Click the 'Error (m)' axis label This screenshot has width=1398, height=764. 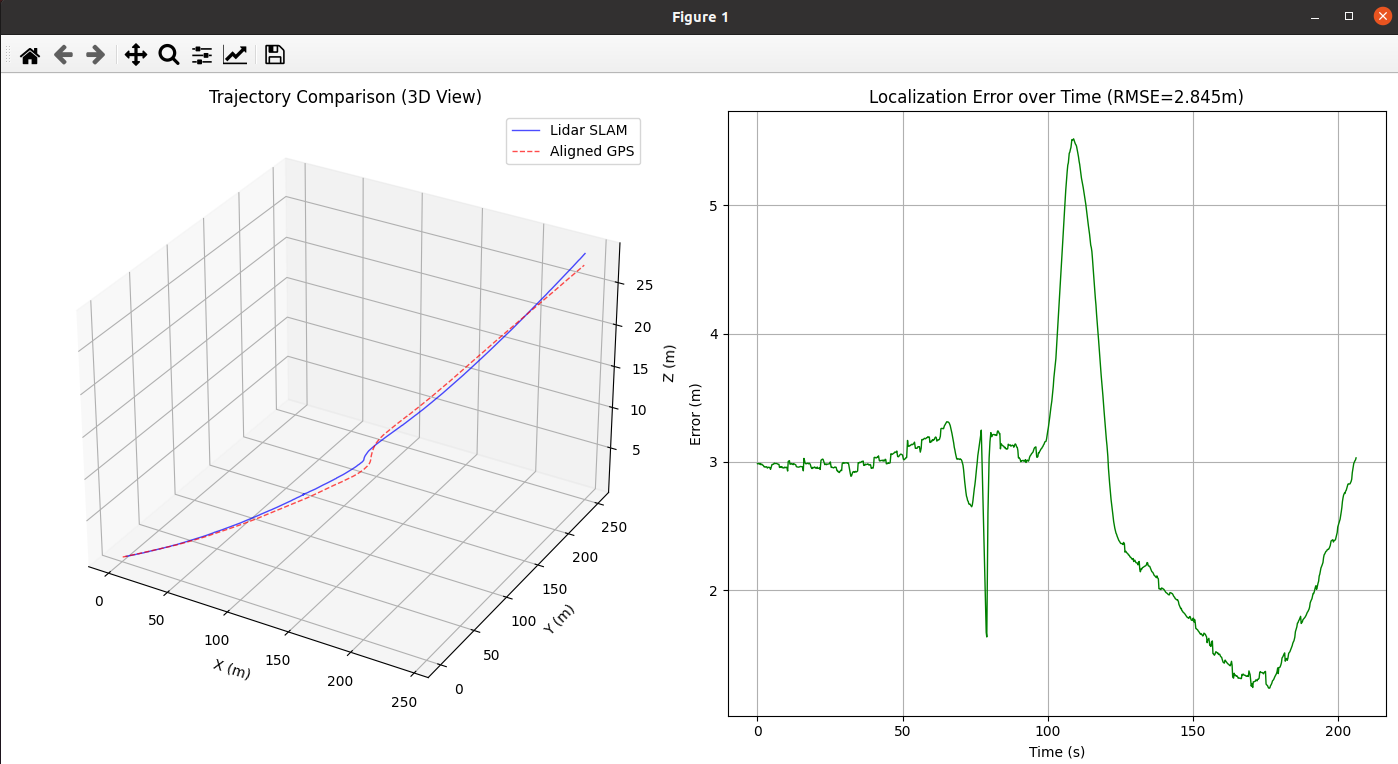(x=696, y=414)
